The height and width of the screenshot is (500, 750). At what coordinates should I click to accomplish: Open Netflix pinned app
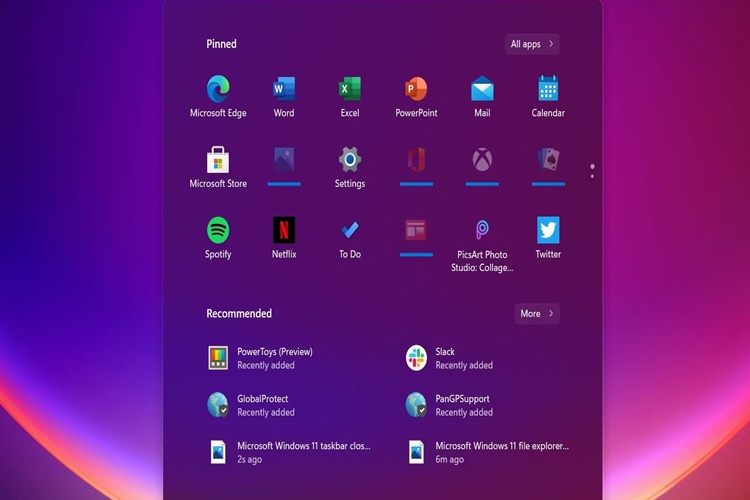pos(284,238)
